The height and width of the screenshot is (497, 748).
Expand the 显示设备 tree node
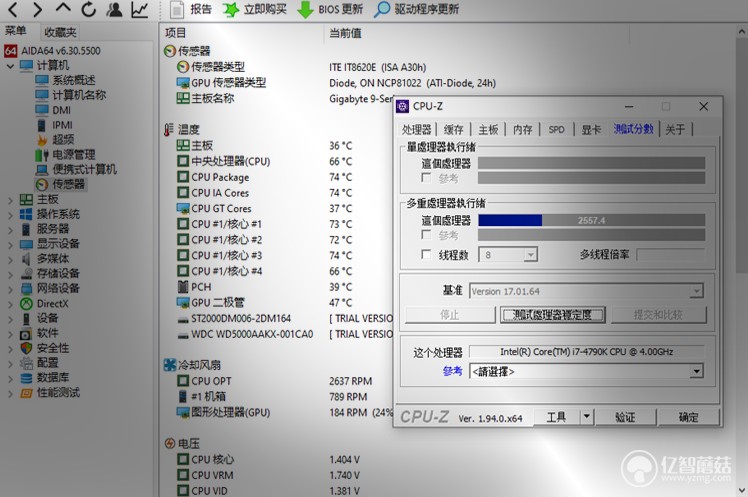point(10,245)
